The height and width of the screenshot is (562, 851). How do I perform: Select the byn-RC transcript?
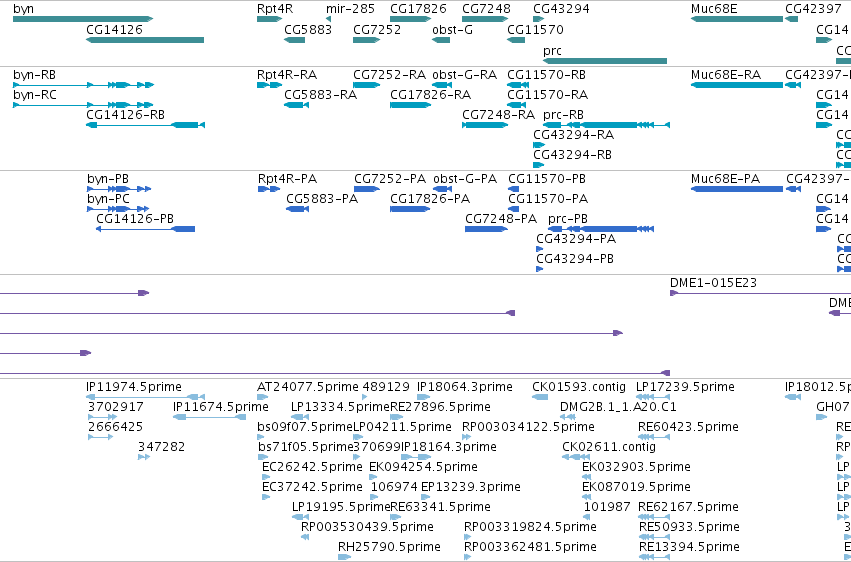pos(84,105)
